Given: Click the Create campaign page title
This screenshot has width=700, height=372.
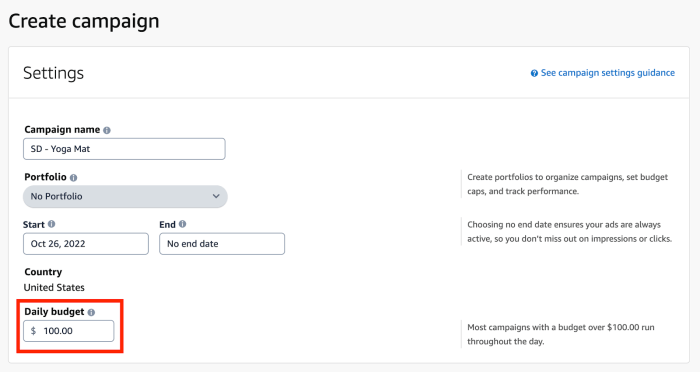Looking at the screenshot, I should tap(84, 21).
